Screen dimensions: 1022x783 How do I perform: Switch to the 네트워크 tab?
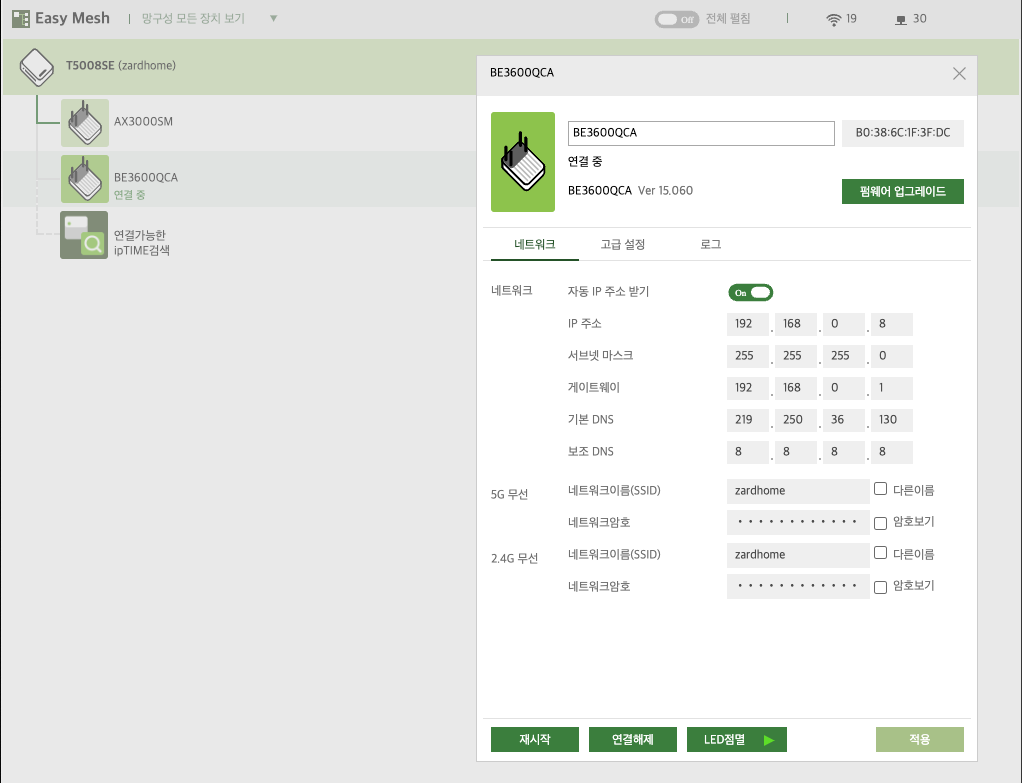coord(534,244)
